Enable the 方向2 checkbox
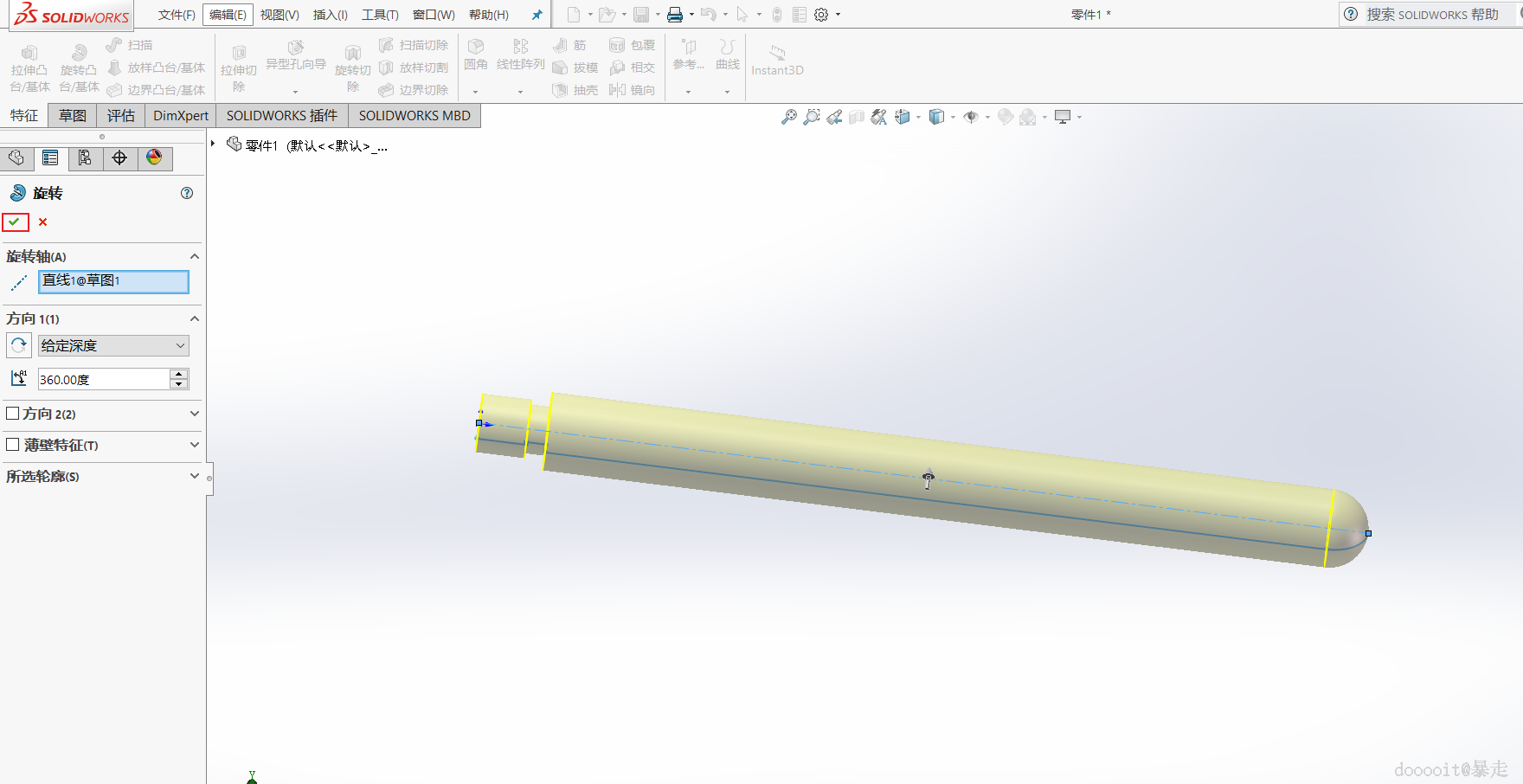Screen dimensions: 1523x784 pyautogui.click(x=12, y=414)
